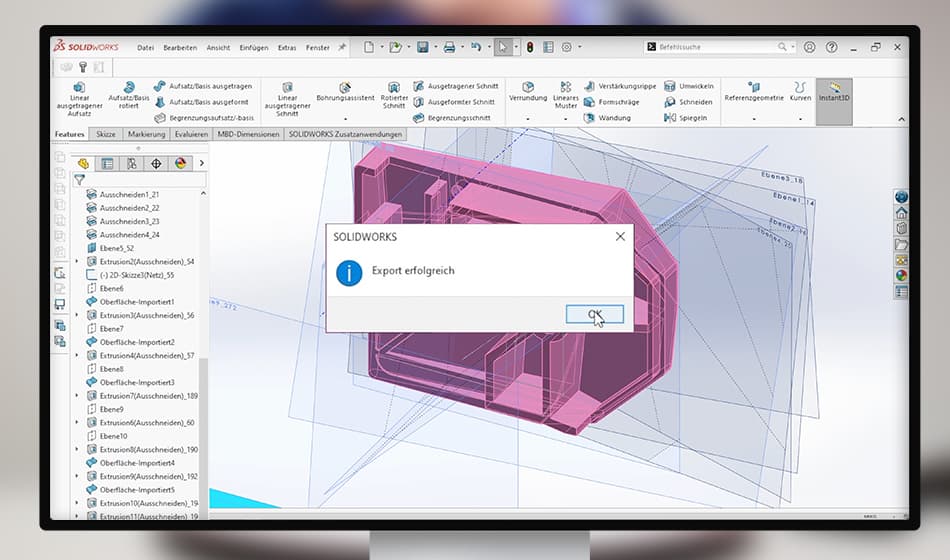Click the print icon
950x560 pixels.
pyautogui.click(x=449, y=47)
